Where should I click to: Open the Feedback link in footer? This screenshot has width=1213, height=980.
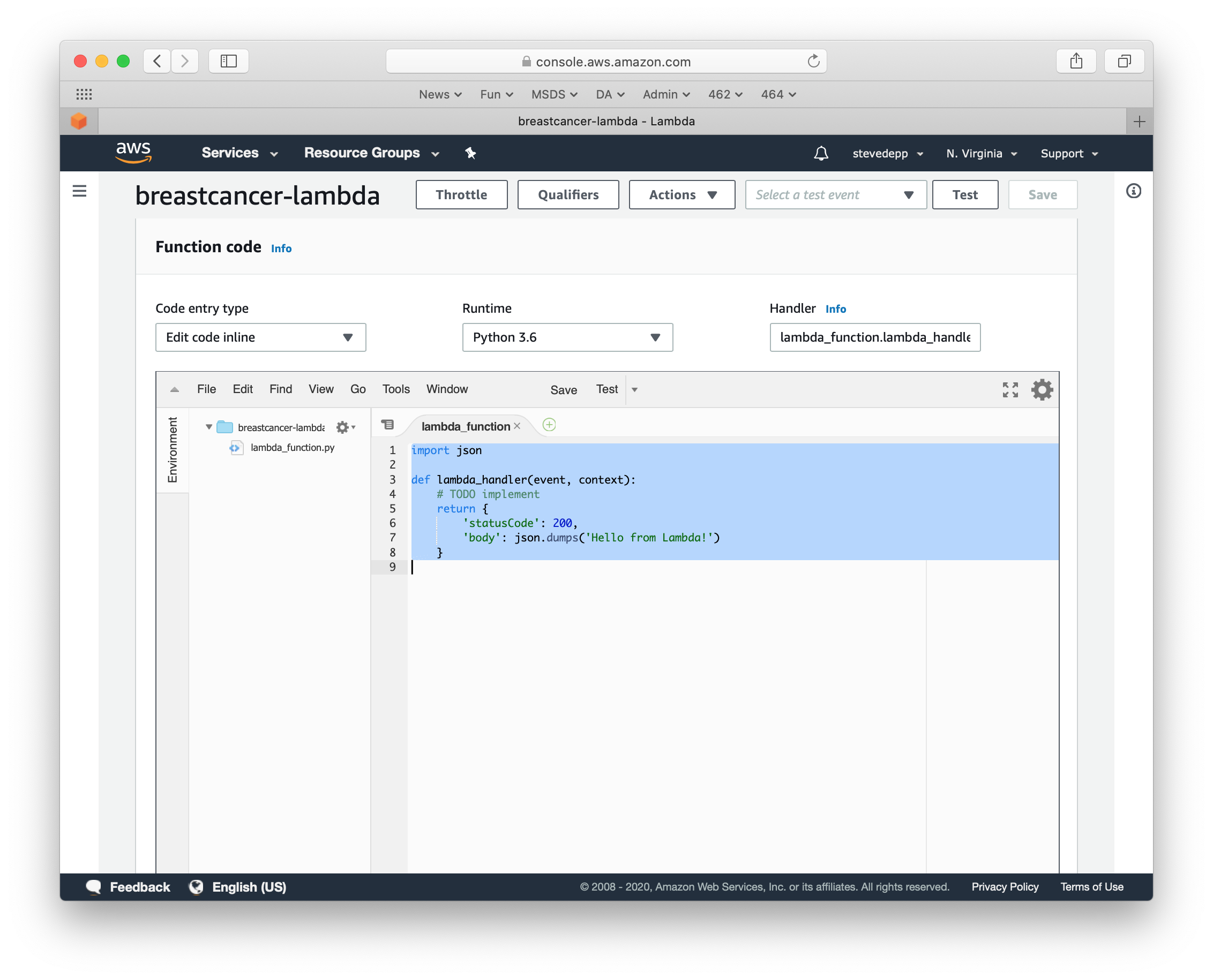click(128, 887)
